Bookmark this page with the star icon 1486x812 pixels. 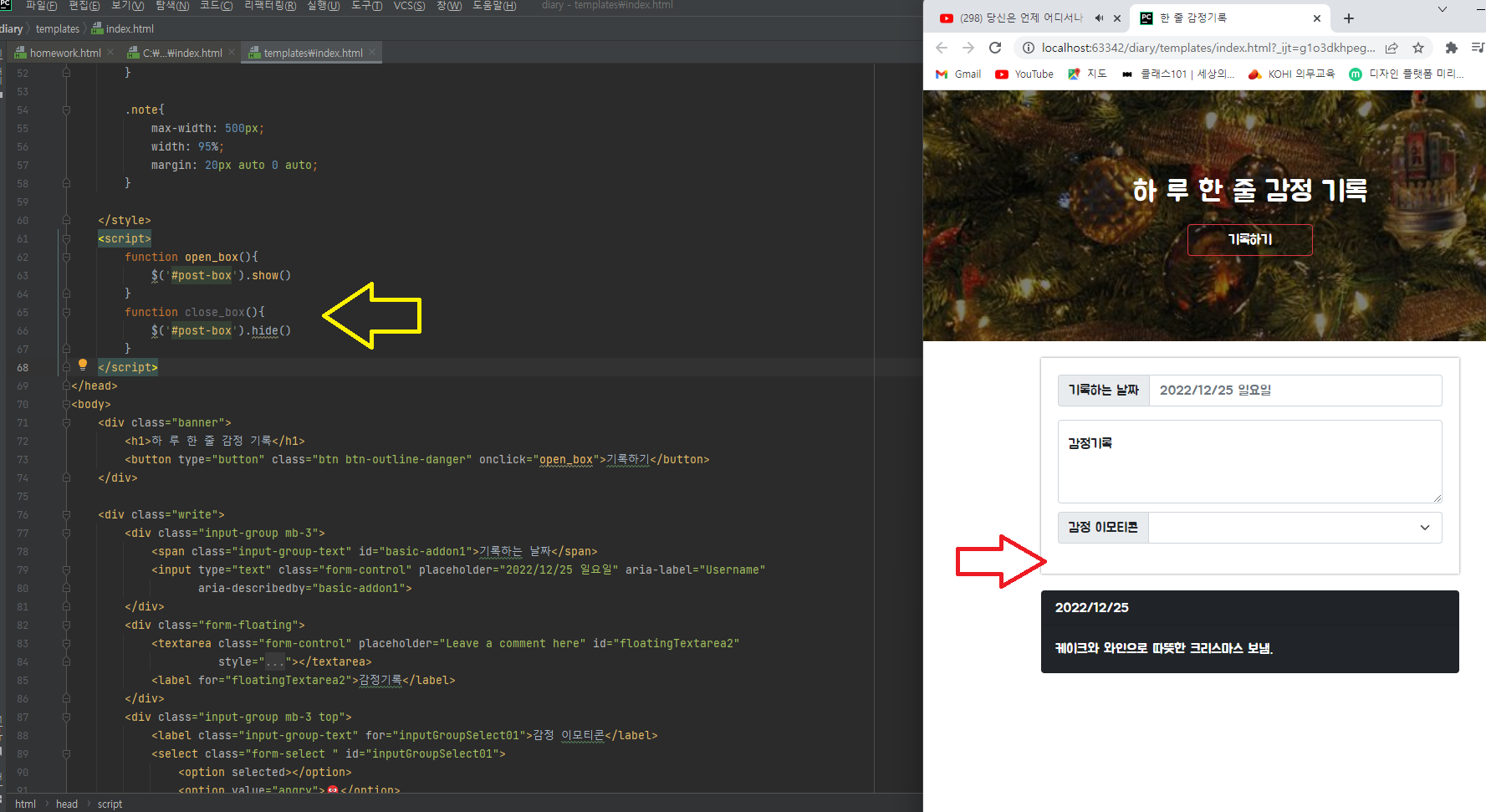pos(1418,48)
